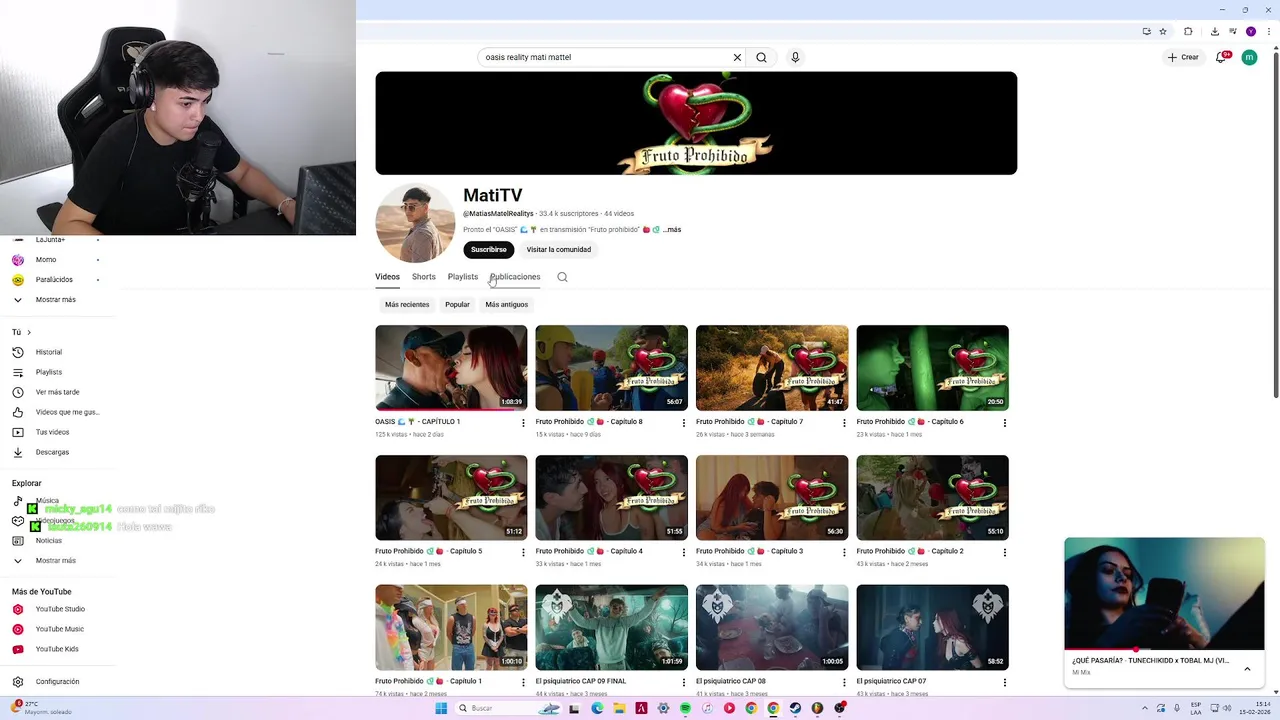Screen dimensions: 1280x720
Task: Clear the YouTube search box with X
Action: click(x=737, y=57)
